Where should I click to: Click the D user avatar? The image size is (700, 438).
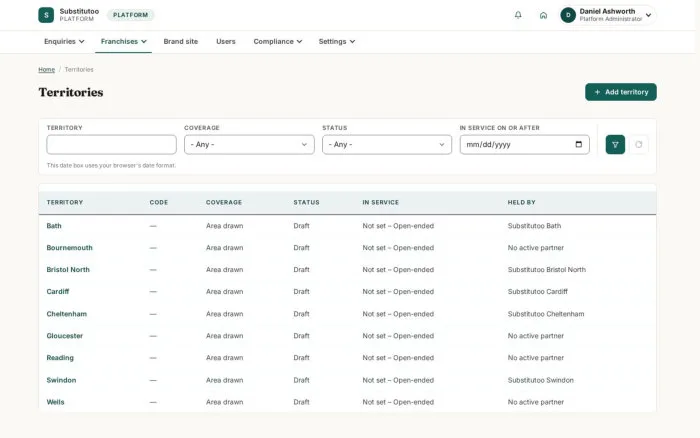click(568, 15)
